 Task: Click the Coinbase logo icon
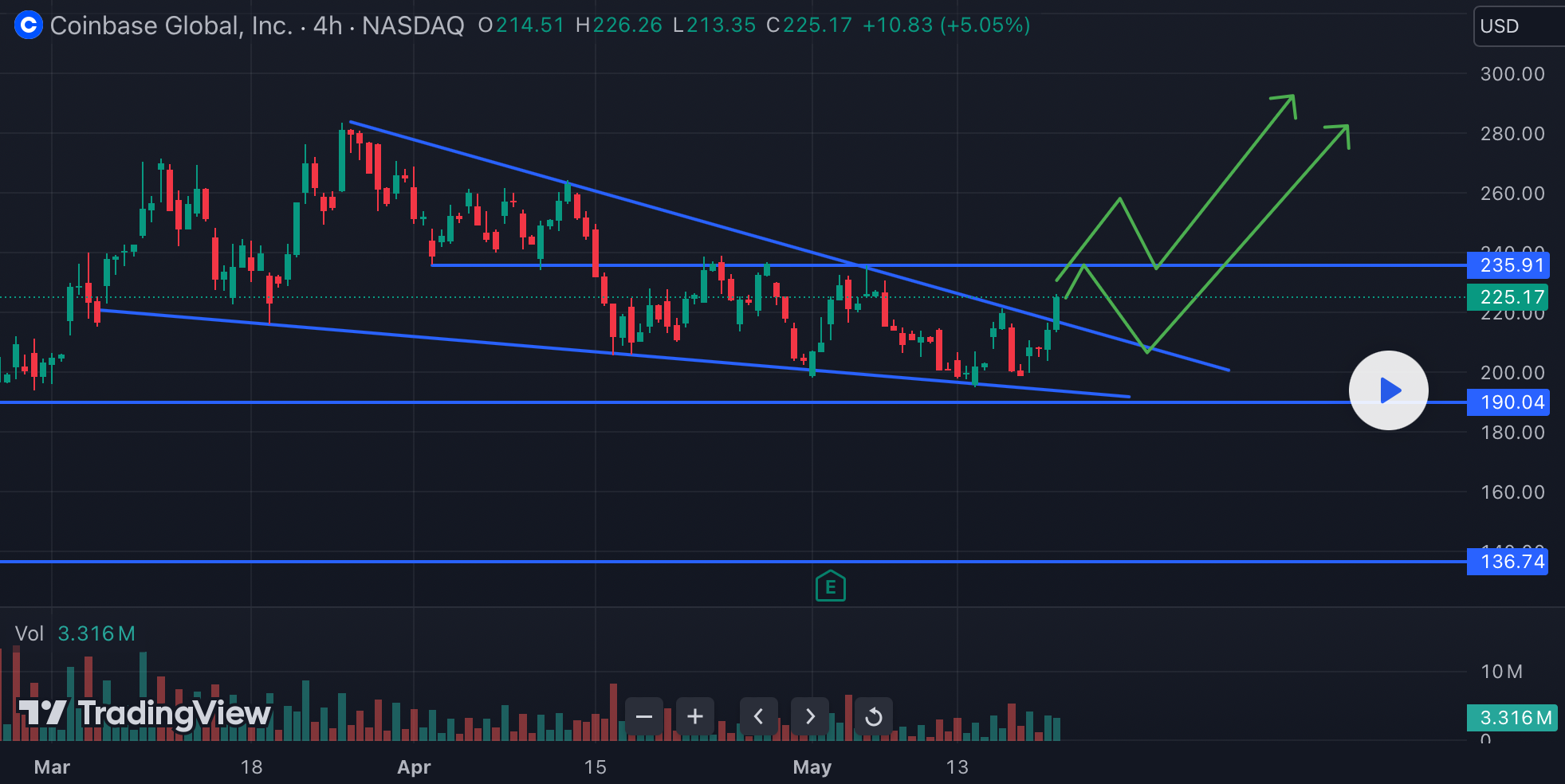coord(29,25)
